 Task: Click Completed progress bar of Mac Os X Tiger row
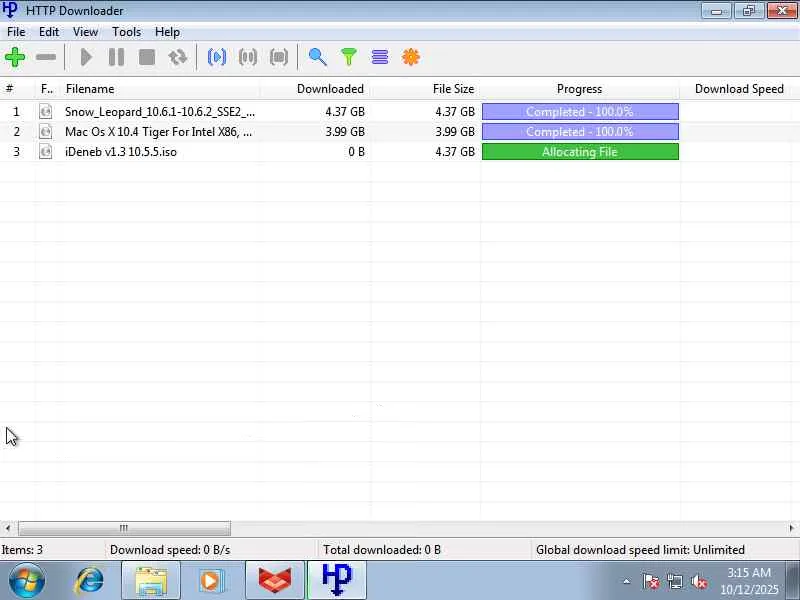580,132
